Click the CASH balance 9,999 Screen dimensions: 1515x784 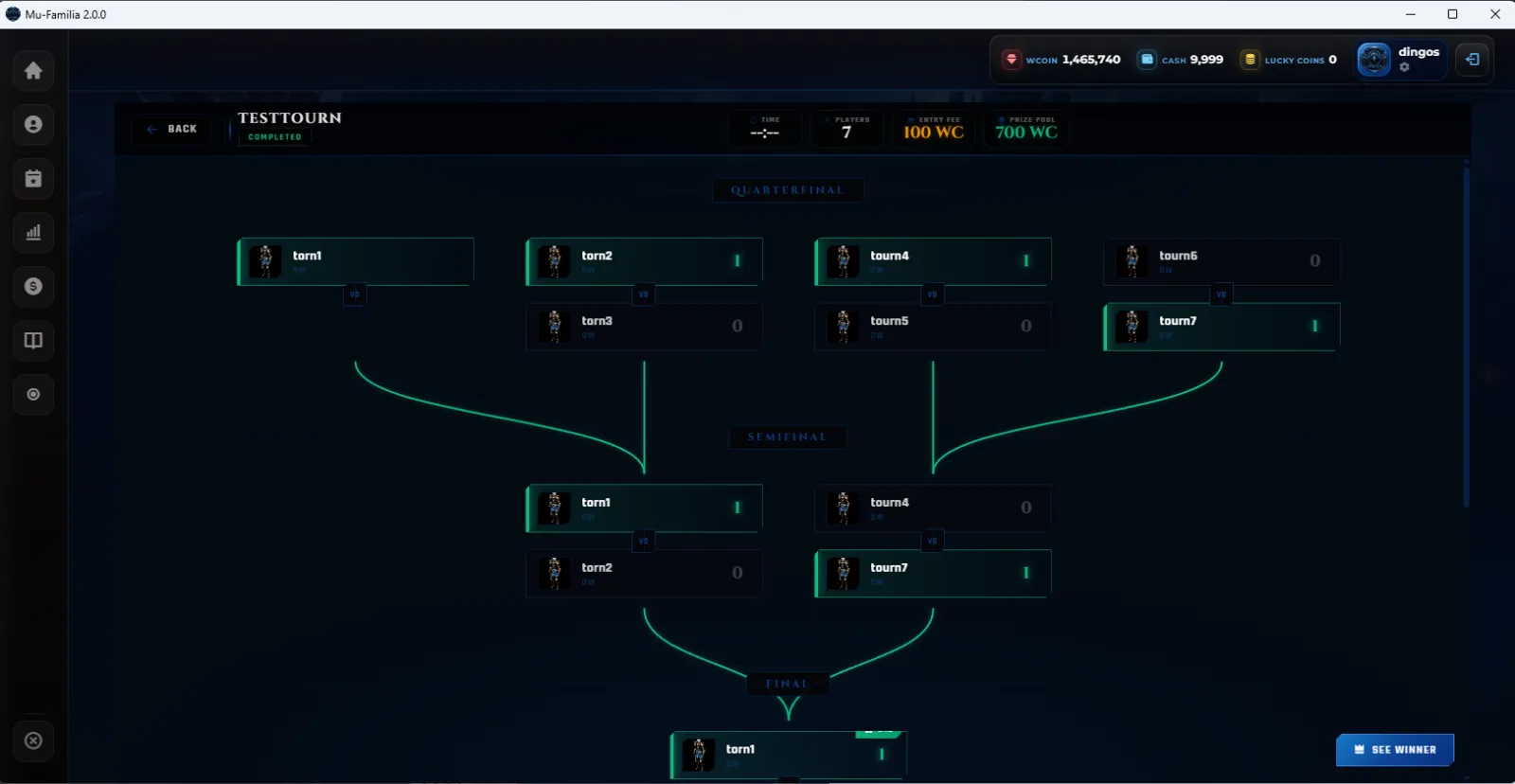point(1206,60)
